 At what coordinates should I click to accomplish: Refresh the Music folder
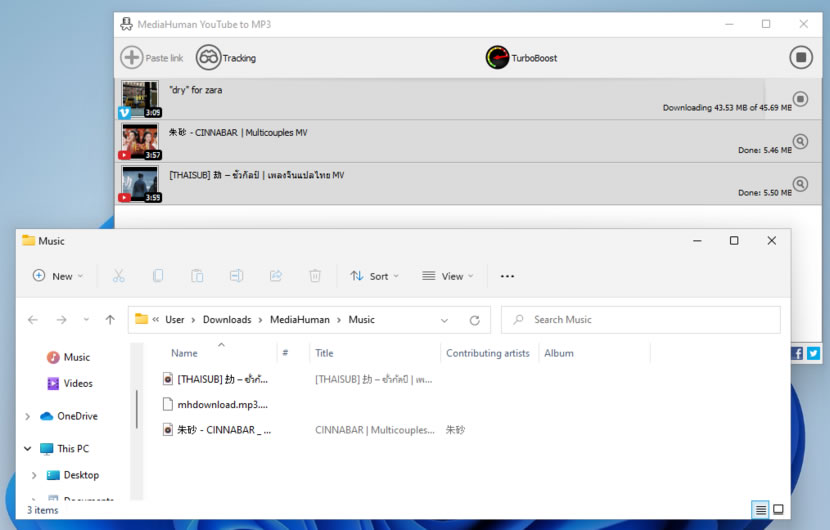pos(475,320)
